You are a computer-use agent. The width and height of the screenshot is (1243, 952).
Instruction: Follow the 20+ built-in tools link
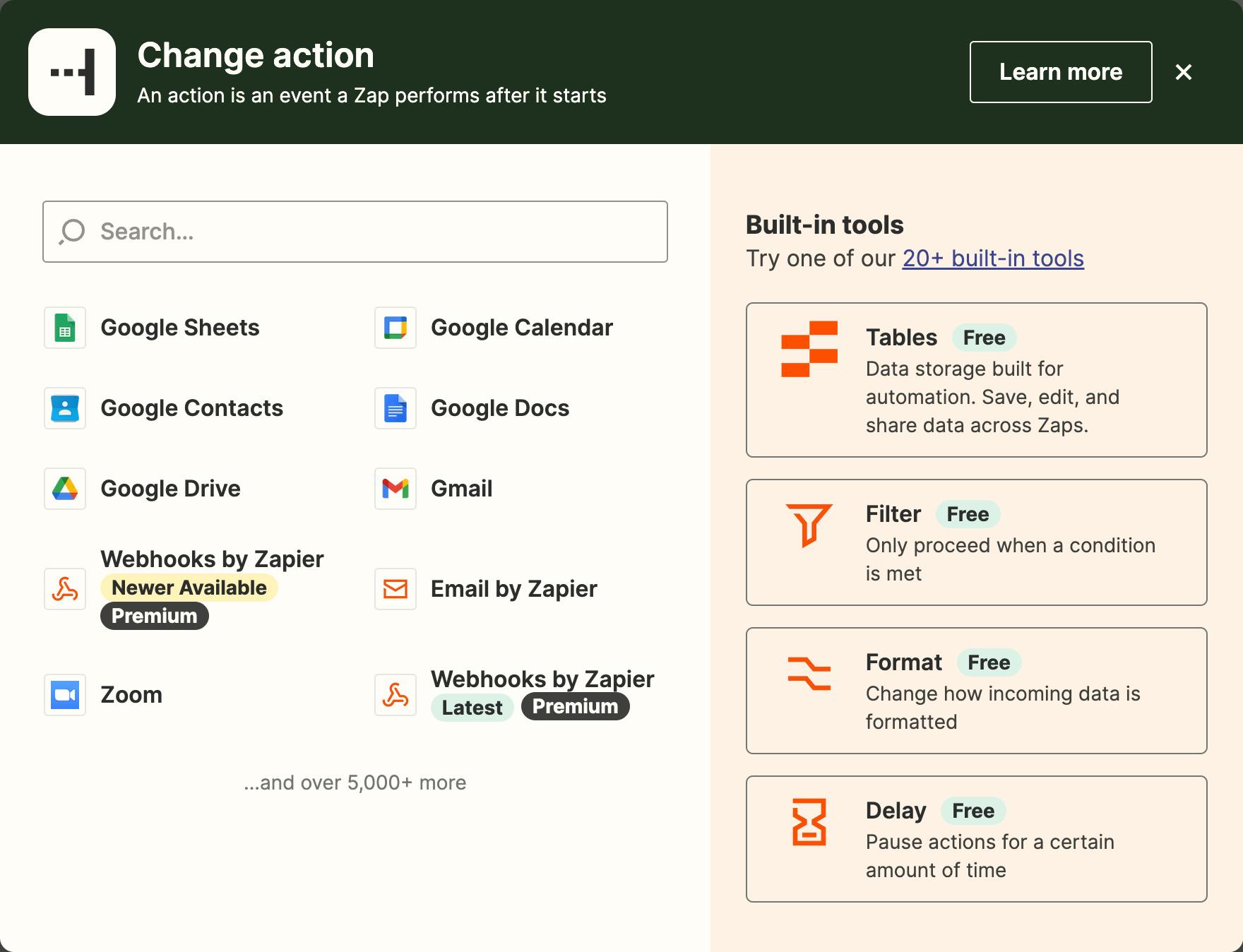click(993, 258)
